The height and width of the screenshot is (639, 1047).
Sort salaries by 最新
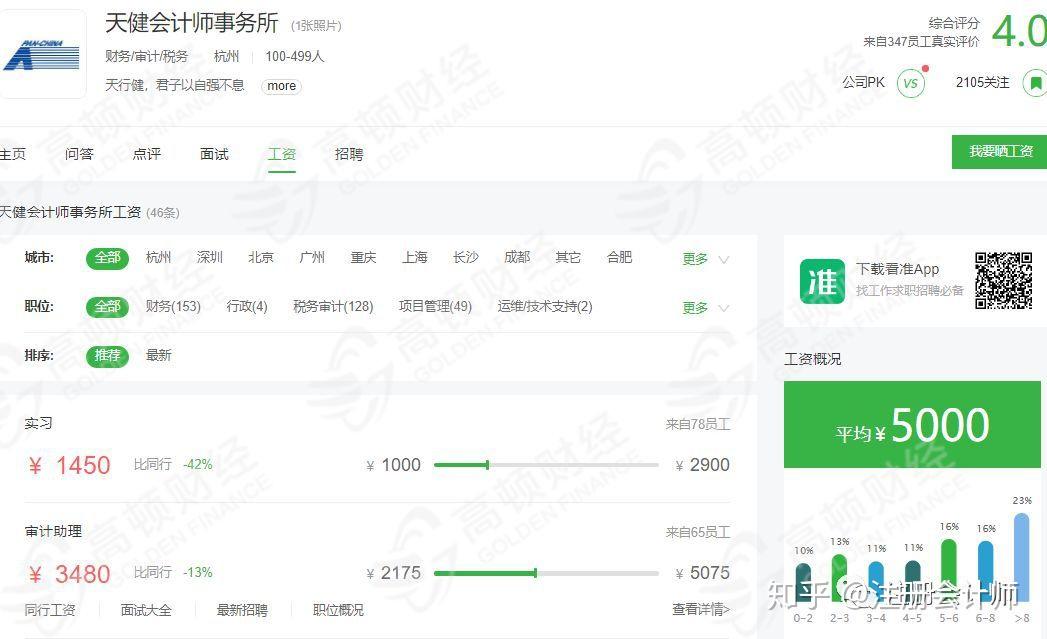click(x=158, y=356)
